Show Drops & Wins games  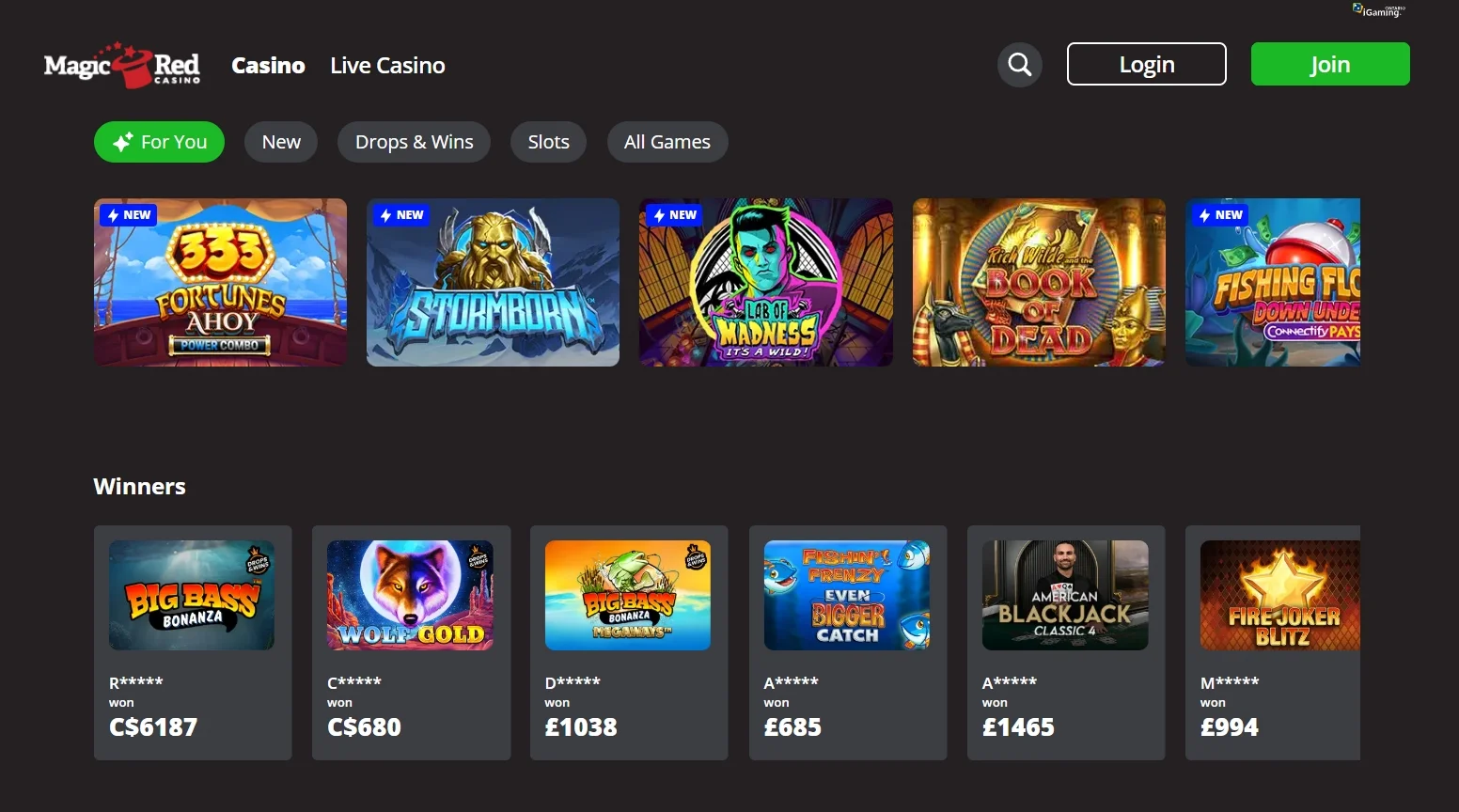(414, 142)
